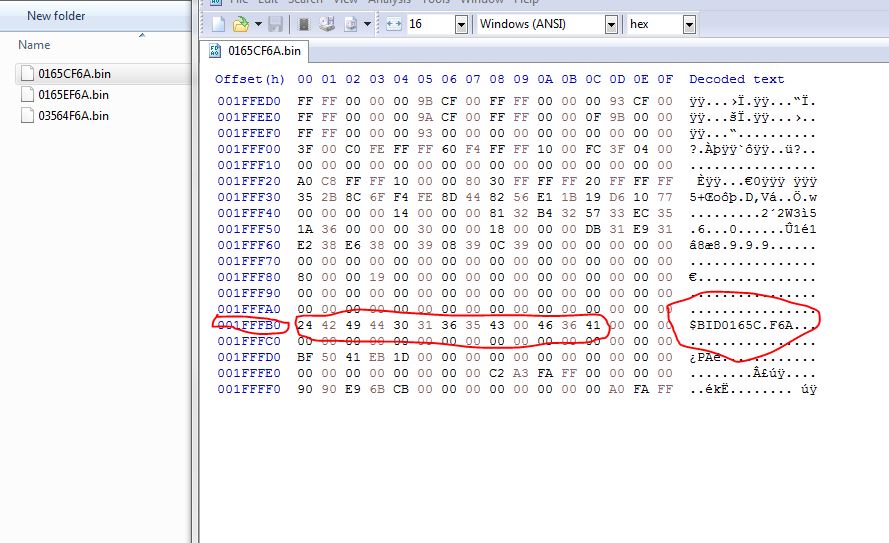Click the Save floppy disk icon

pyautogui.click(x=276, y=24)
